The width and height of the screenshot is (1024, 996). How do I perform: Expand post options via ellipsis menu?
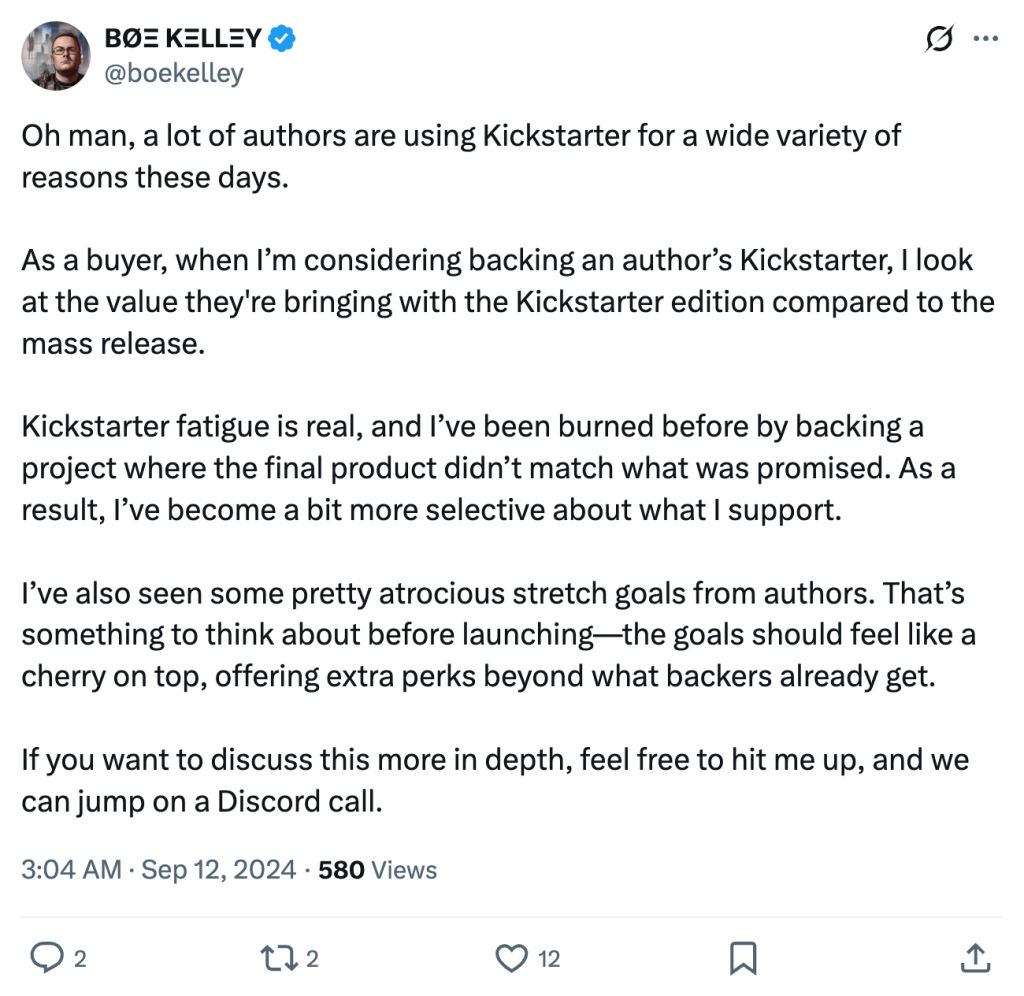coord(987,38)
